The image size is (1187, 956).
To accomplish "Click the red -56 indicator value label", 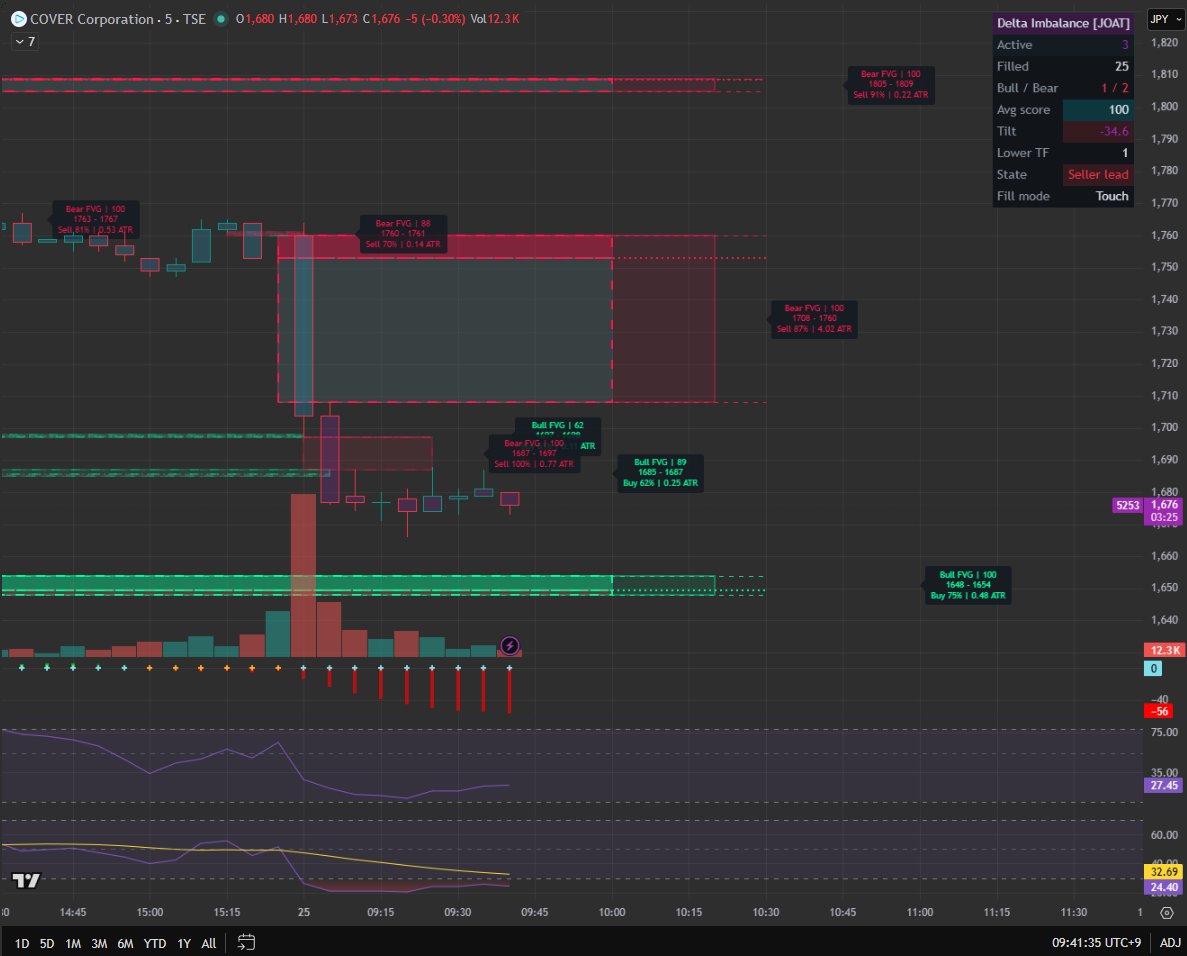I will [x=1159, y=711].
